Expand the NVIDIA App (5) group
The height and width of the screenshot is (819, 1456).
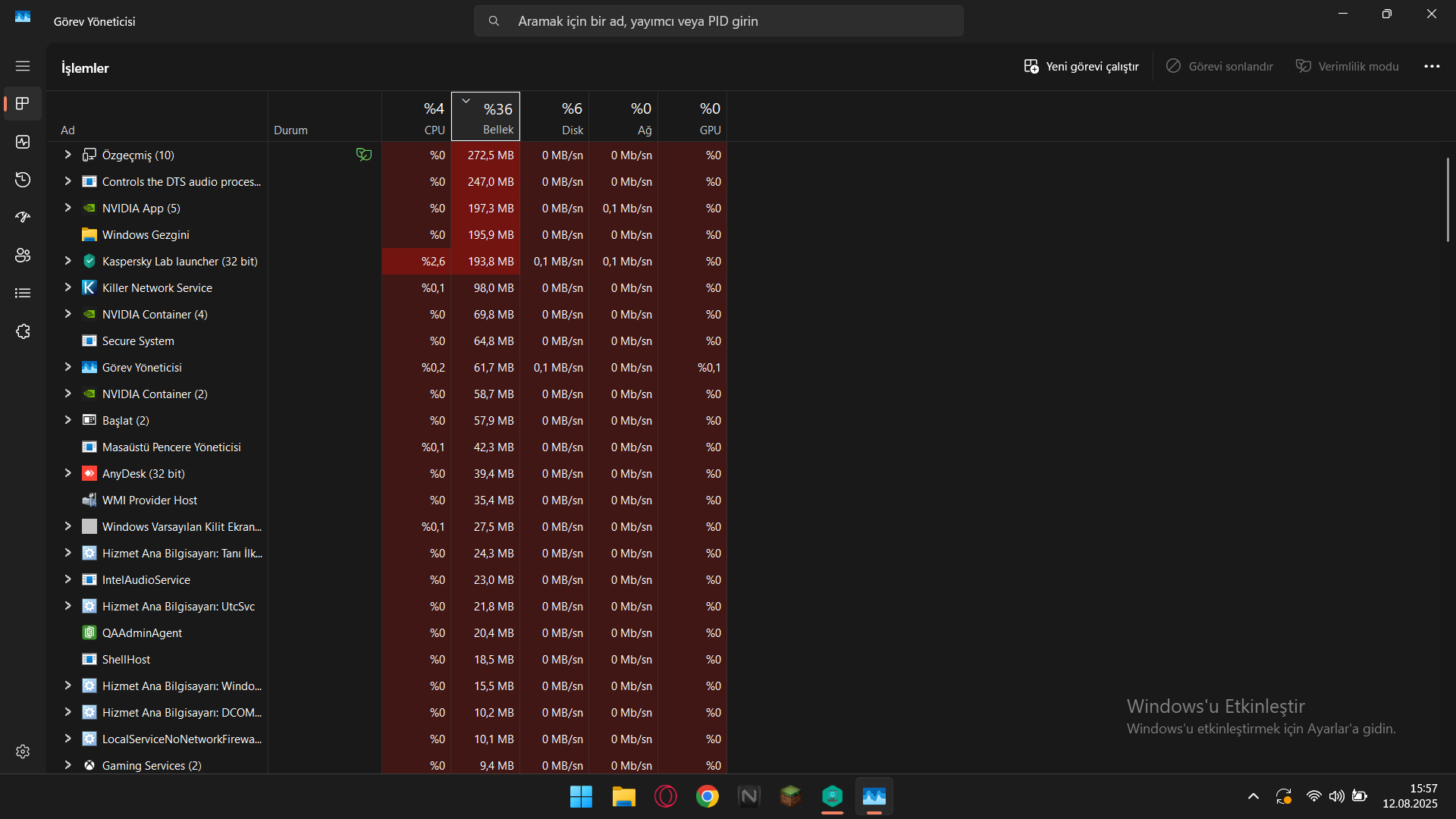(67, 208)
